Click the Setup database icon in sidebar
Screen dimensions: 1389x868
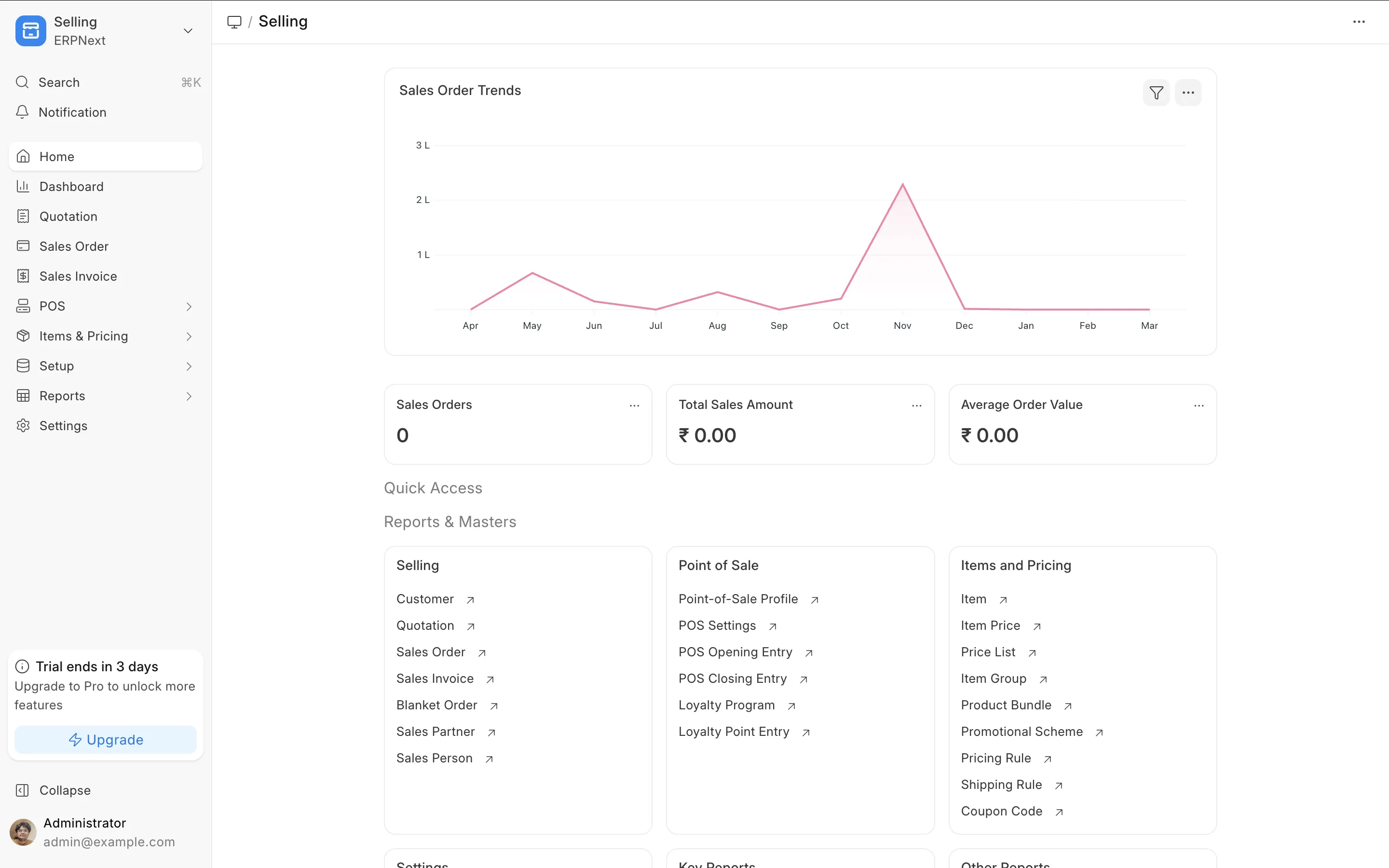[x=23, y=366]
